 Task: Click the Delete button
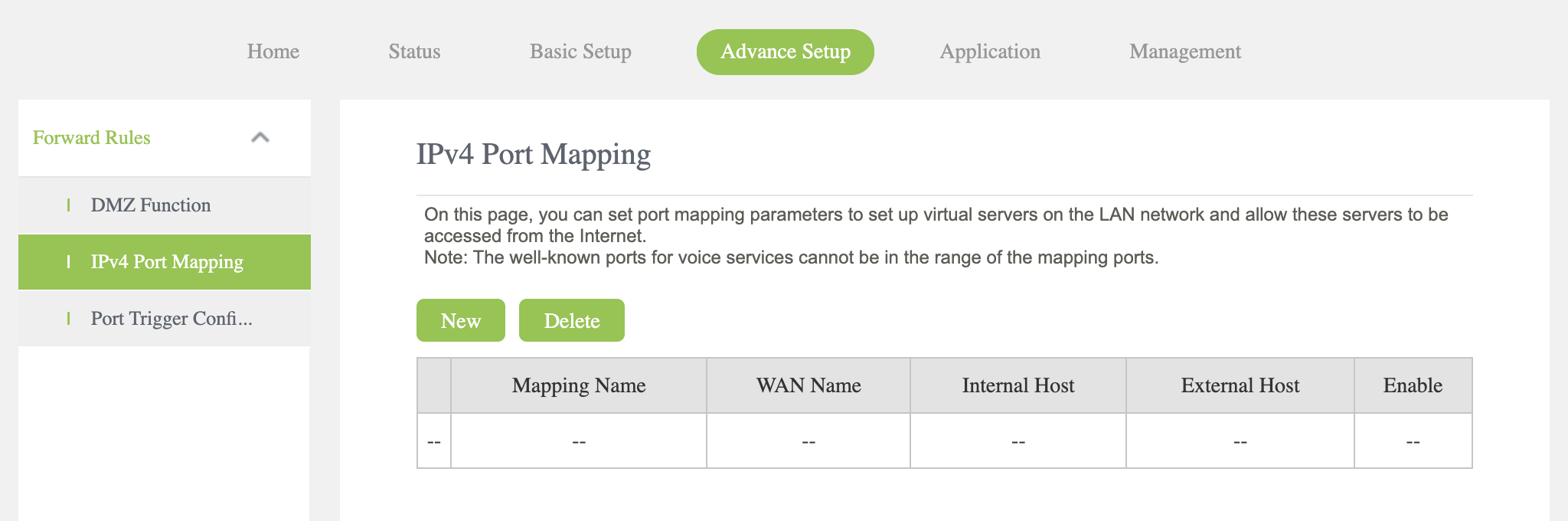click(572, 320)
